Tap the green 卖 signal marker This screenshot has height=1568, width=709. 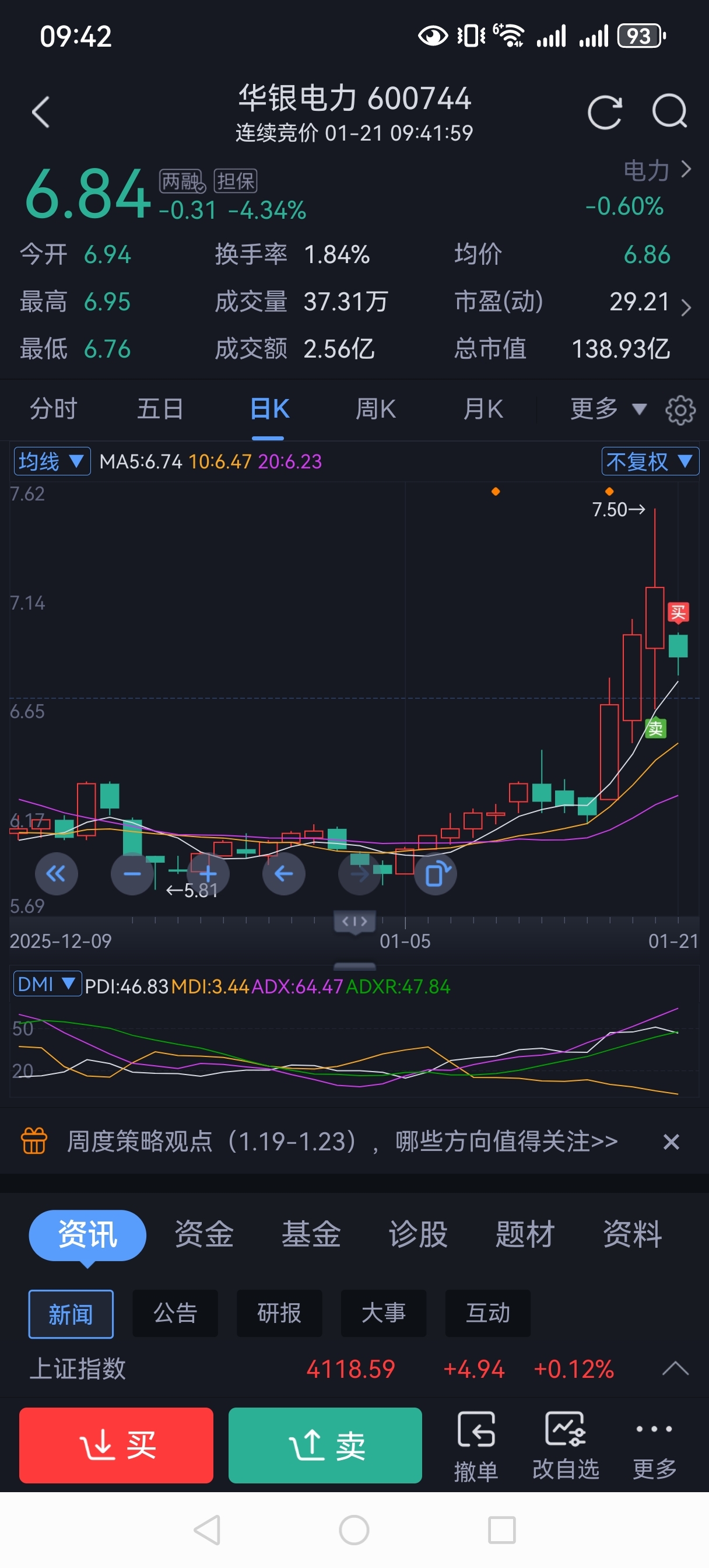click(655, 728)
